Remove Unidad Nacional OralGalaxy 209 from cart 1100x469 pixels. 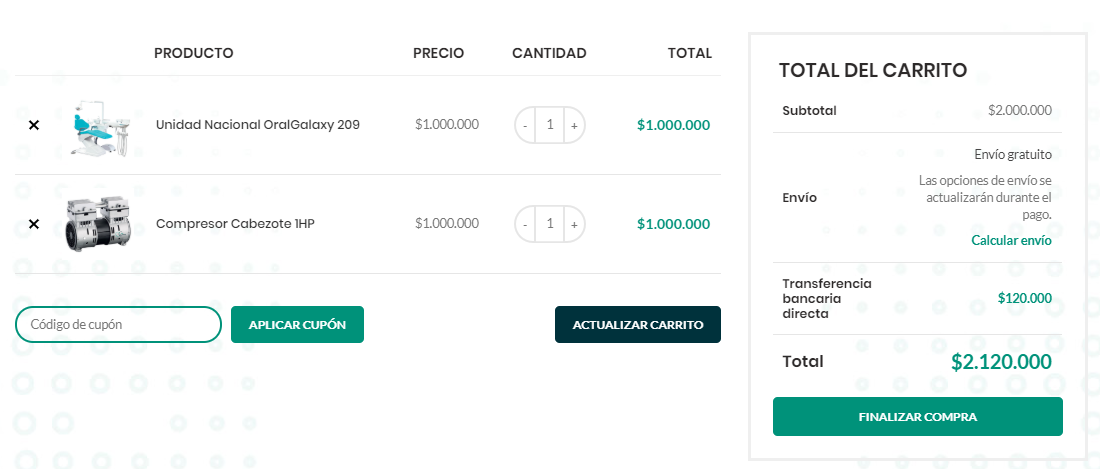34,125
